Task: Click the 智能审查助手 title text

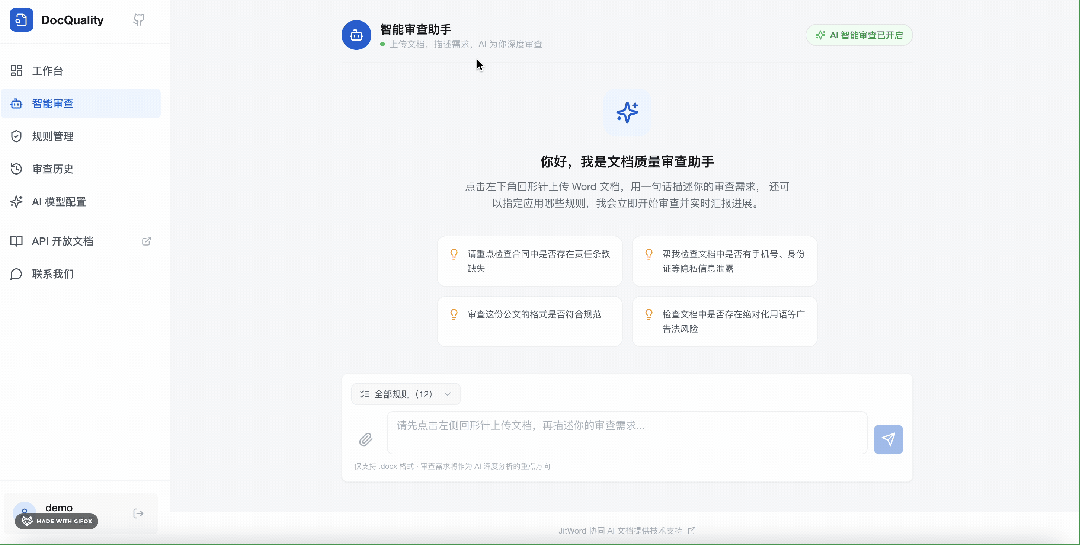Action: coord(416,30)
